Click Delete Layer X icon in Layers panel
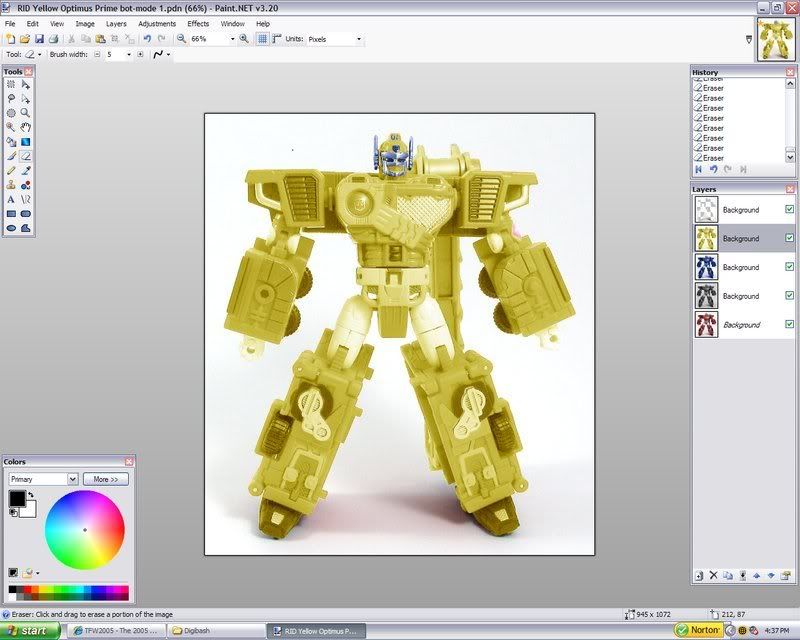 coord(713,576)
